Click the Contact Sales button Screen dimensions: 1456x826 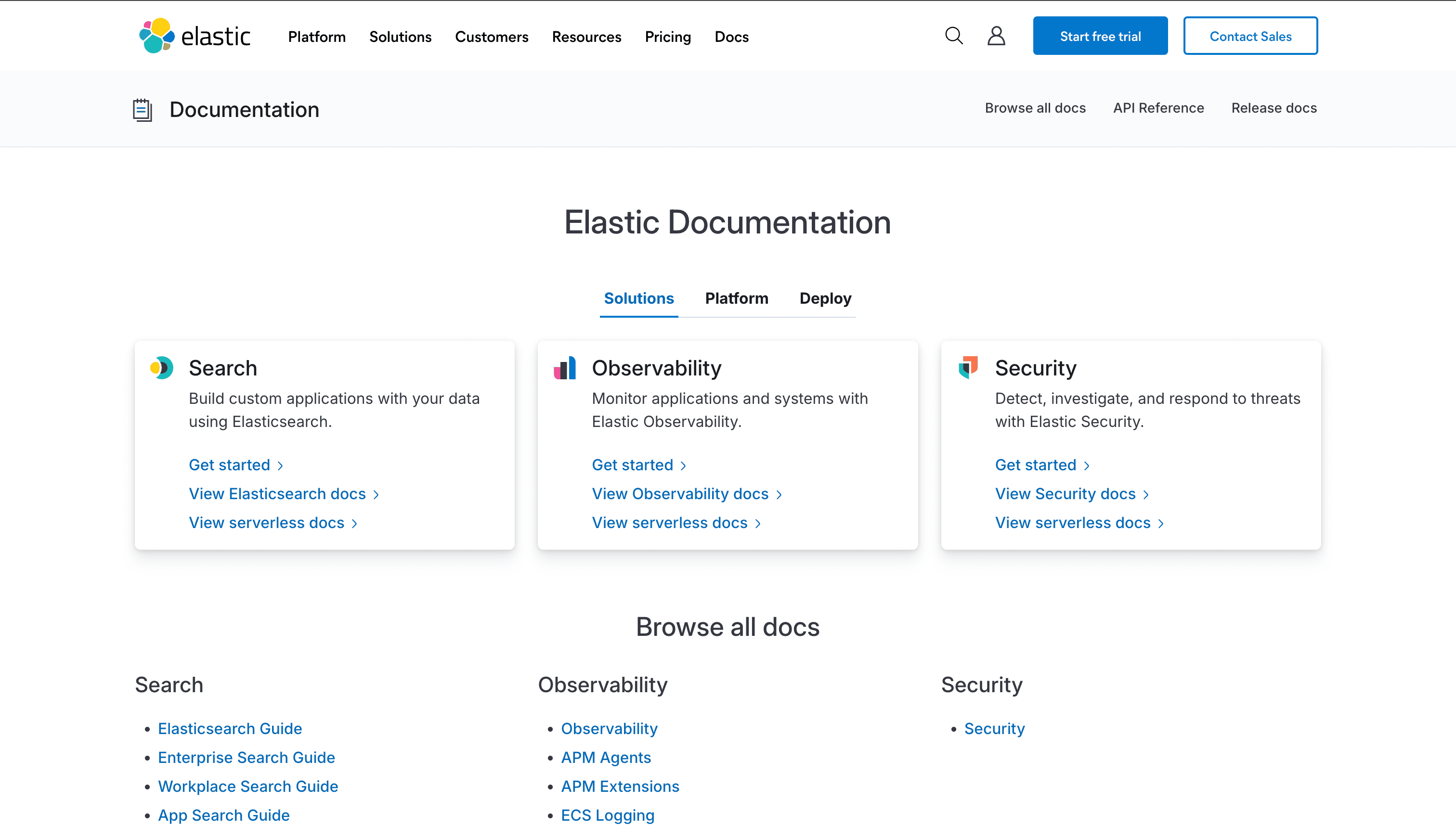click(x=1250, y=36)
